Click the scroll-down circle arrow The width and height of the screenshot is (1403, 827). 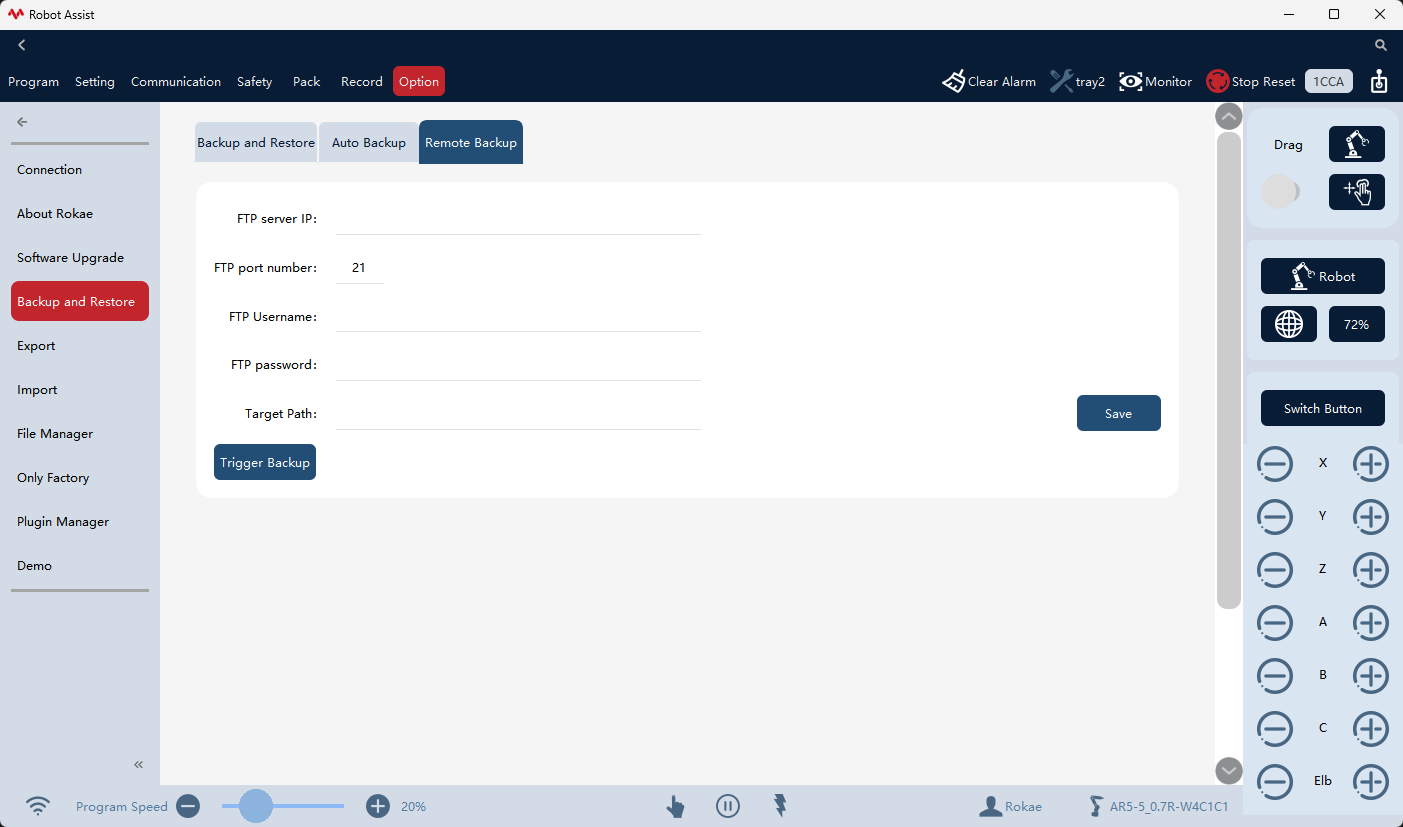pyautogui.click(x=1228, y=771)
